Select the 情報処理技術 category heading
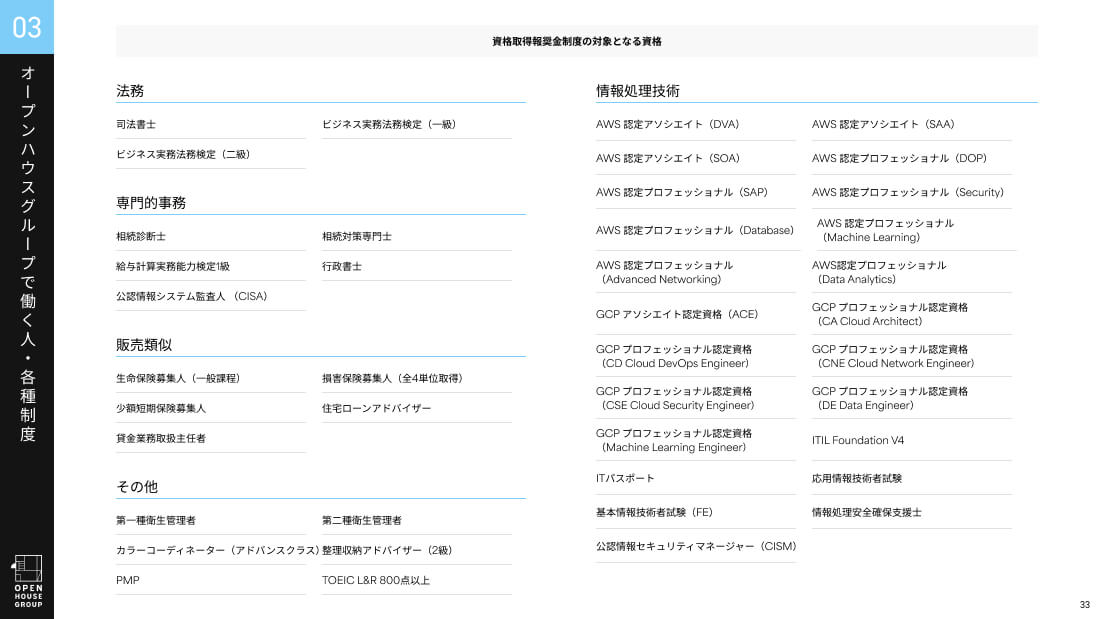Screen dimensions: 1100x619 [638, 91]
